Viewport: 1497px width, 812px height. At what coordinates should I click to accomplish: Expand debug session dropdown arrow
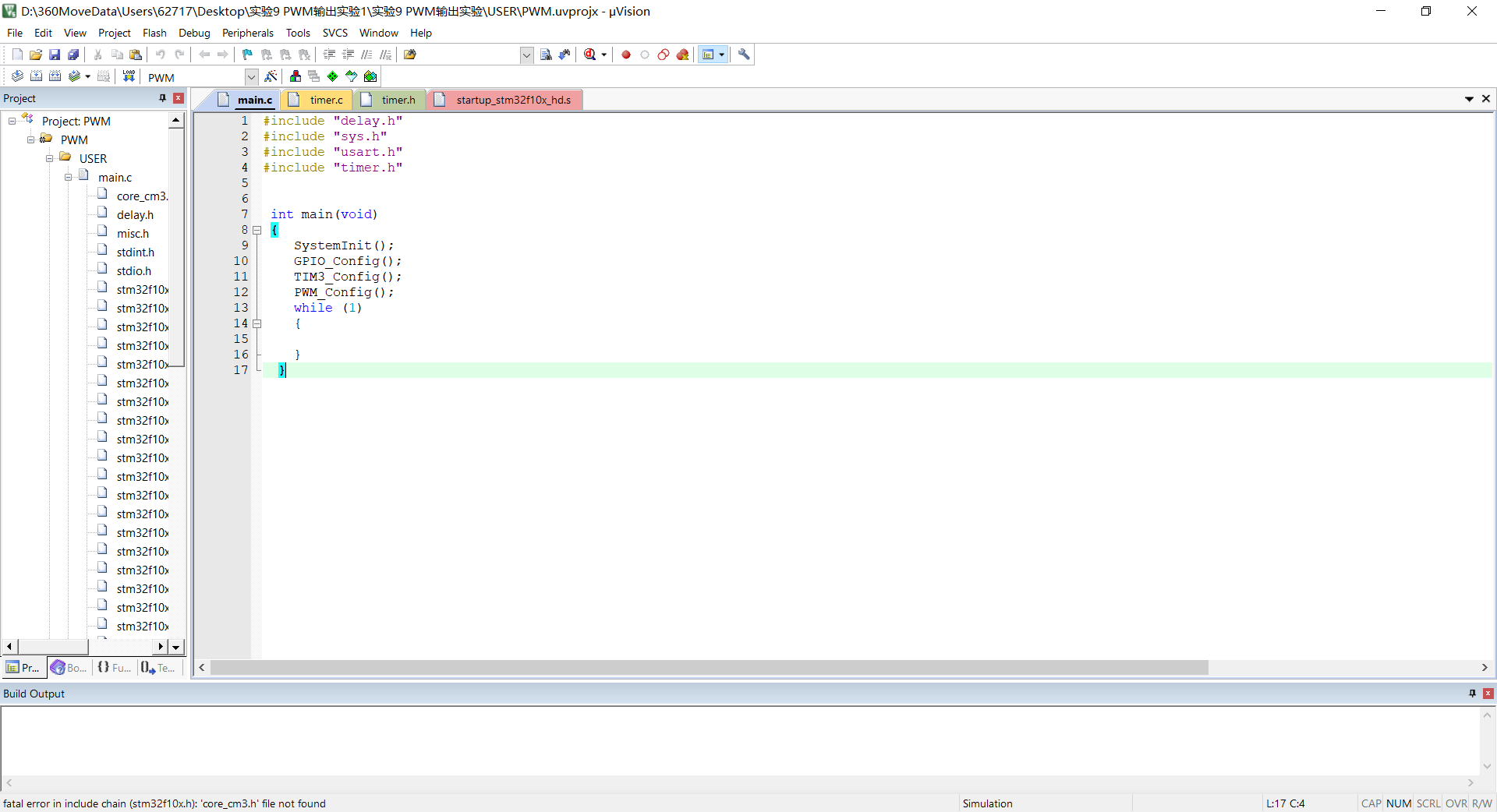[x=604, y=55]
